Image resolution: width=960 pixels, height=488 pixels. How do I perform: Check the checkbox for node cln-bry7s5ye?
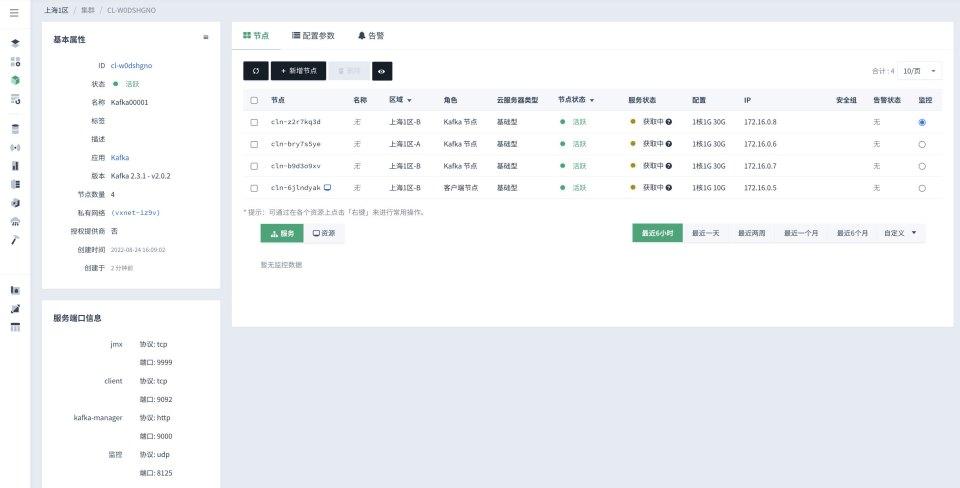254,144
